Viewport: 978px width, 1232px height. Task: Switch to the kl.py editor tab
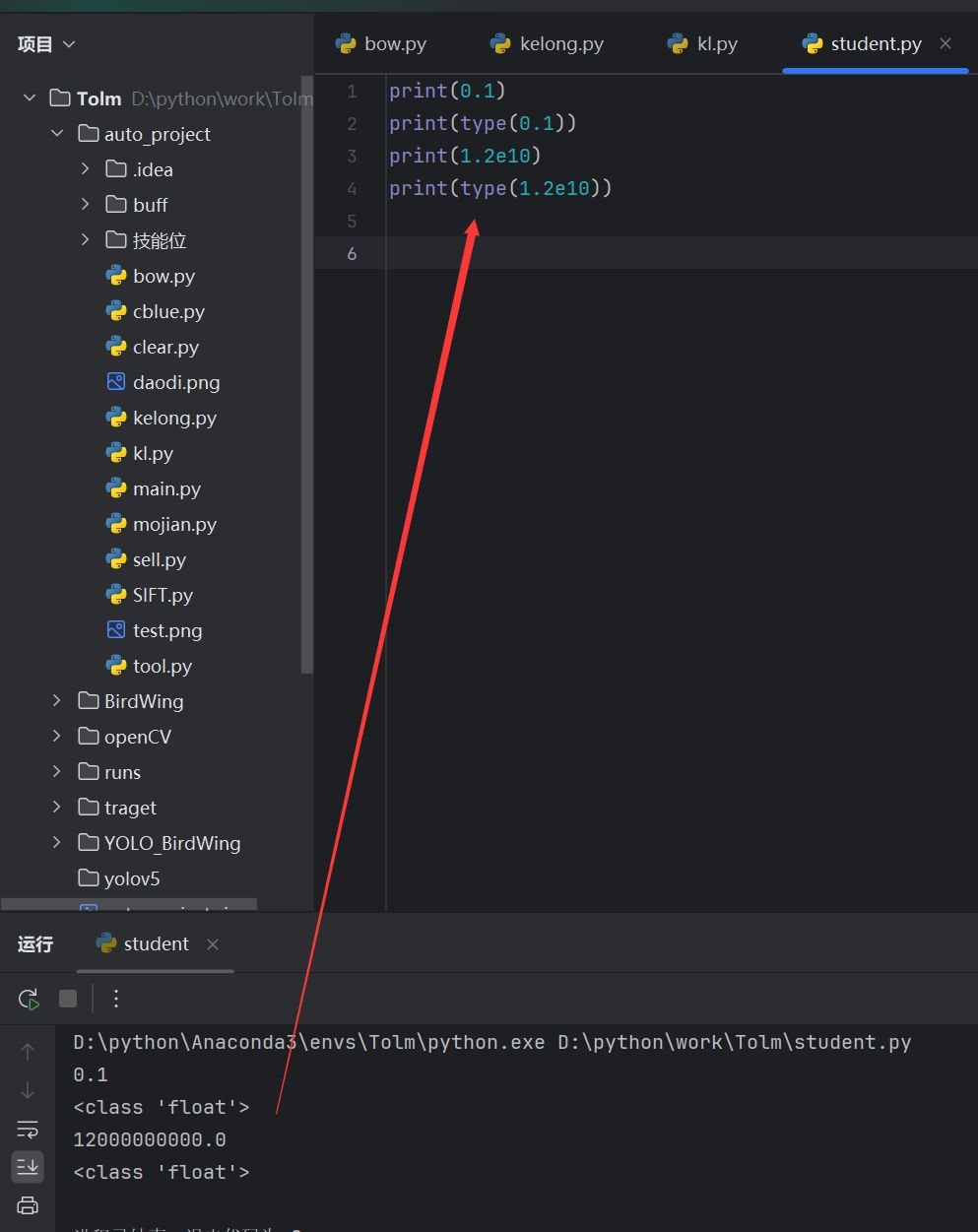pyautogui.click(x=703, y=44)
